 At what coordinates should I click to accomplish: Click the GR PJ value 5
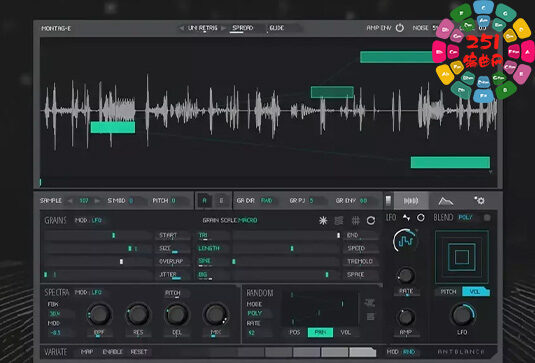(311, 201)
